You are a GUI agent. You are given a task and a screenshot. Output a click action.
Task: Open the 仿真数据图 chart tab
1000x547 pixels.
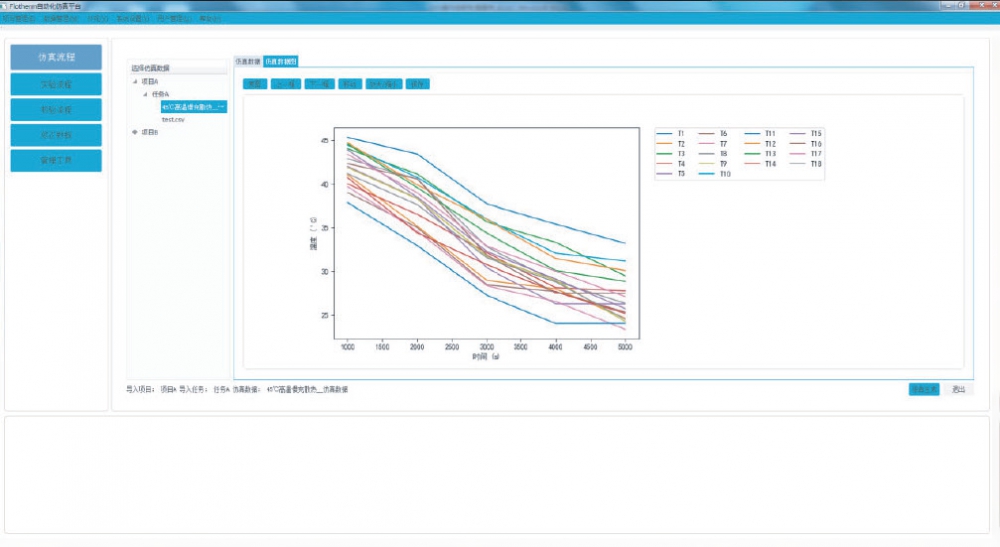pyautogui.click(x=280, y=61)
